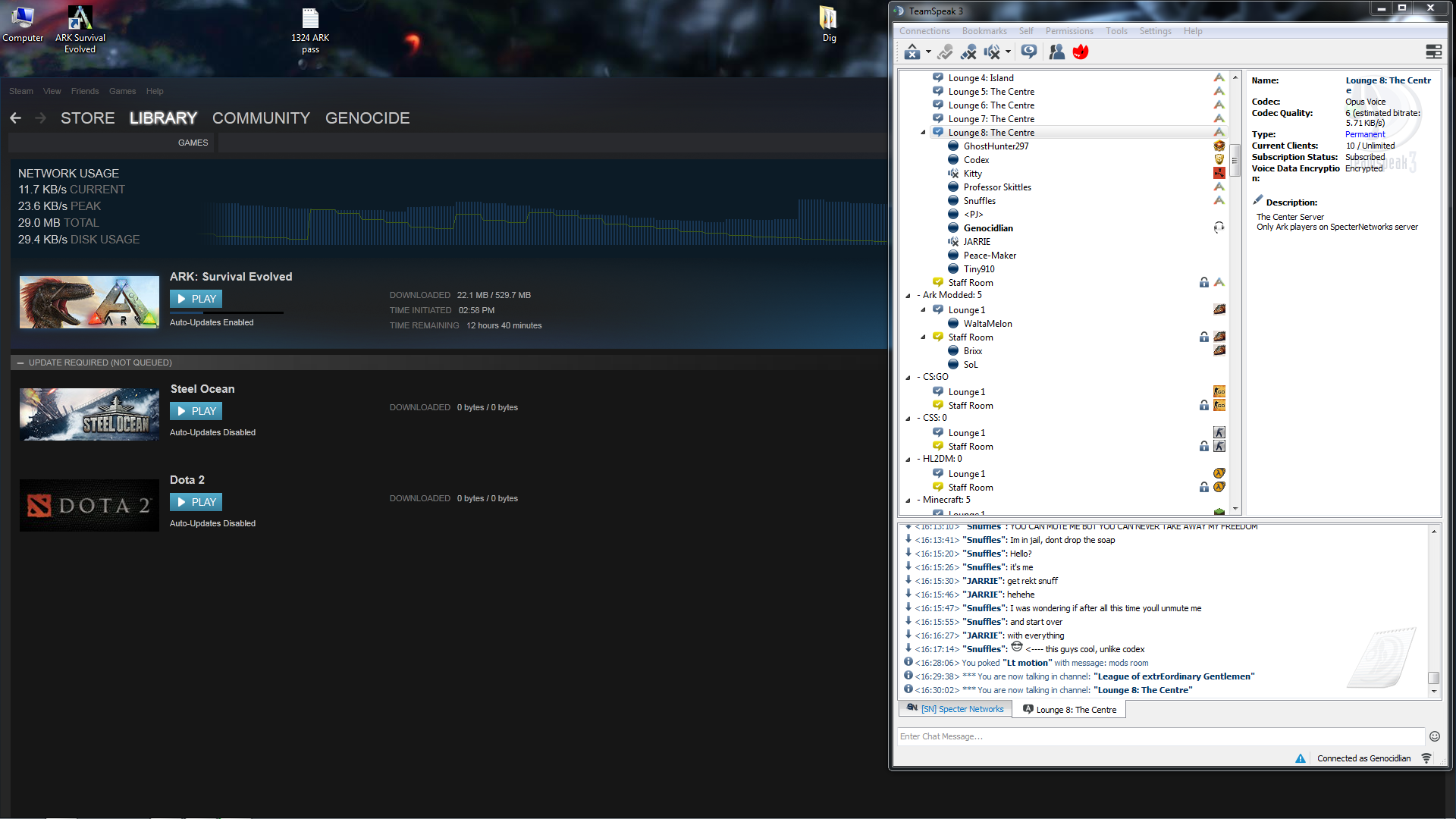
Task: Click the contacts manager icon in TeamSpeak toolbar
Action: pos(1056,52)
